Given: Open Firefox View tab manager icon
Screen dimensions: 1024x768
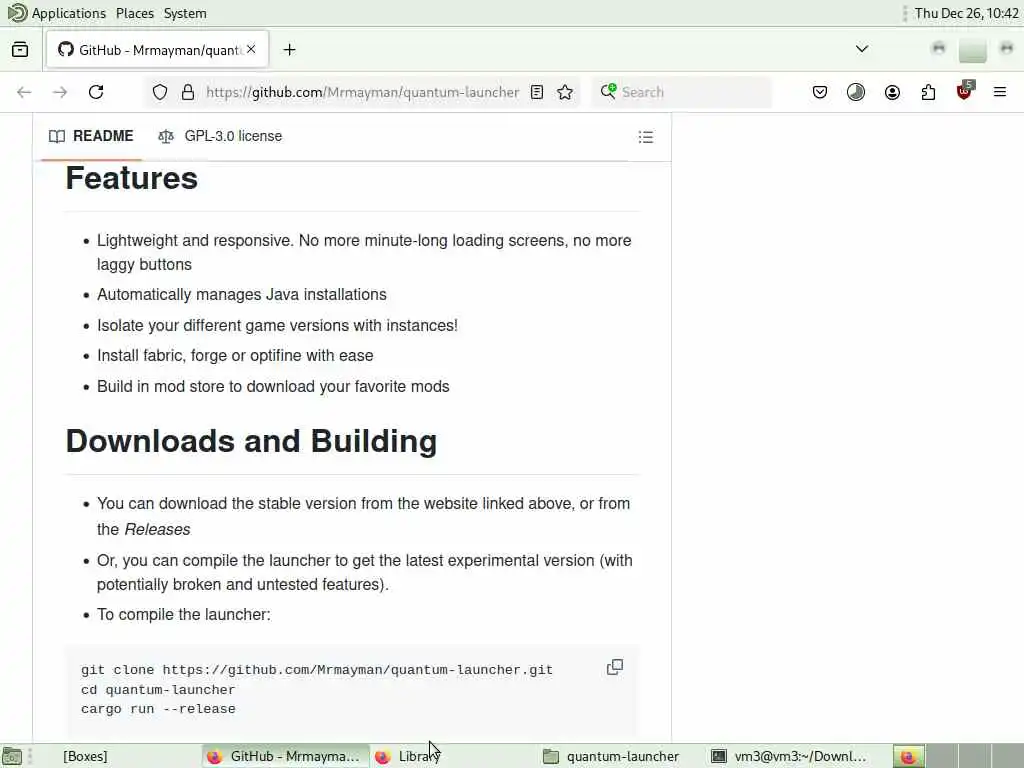Looking at the screenshot, I should tap(20, 50).
